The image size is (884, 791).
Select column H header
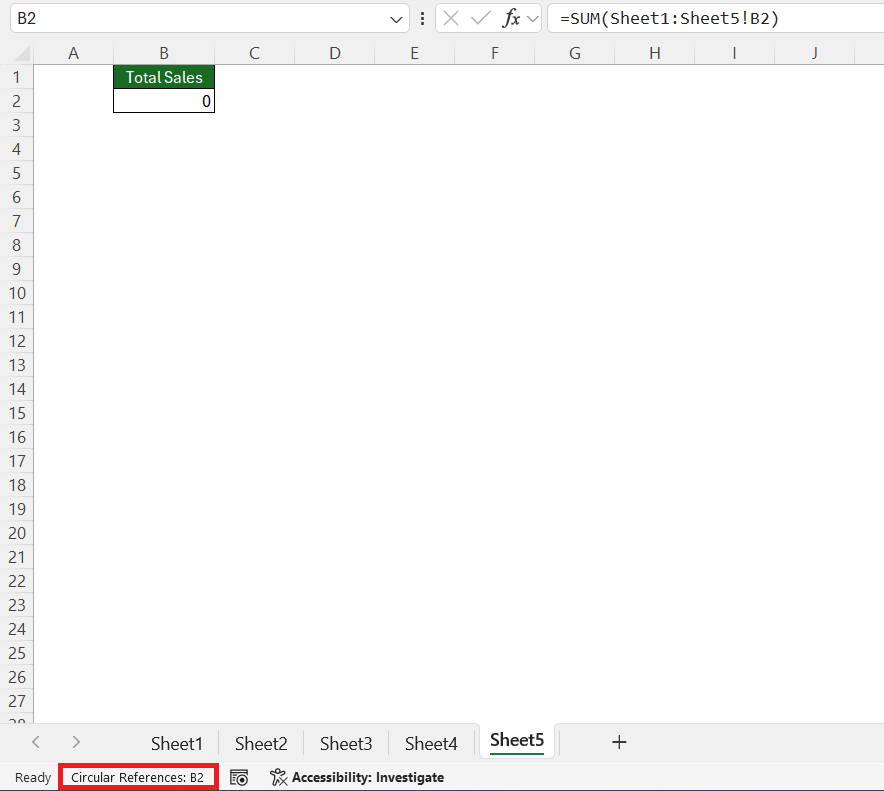[655, 54]
